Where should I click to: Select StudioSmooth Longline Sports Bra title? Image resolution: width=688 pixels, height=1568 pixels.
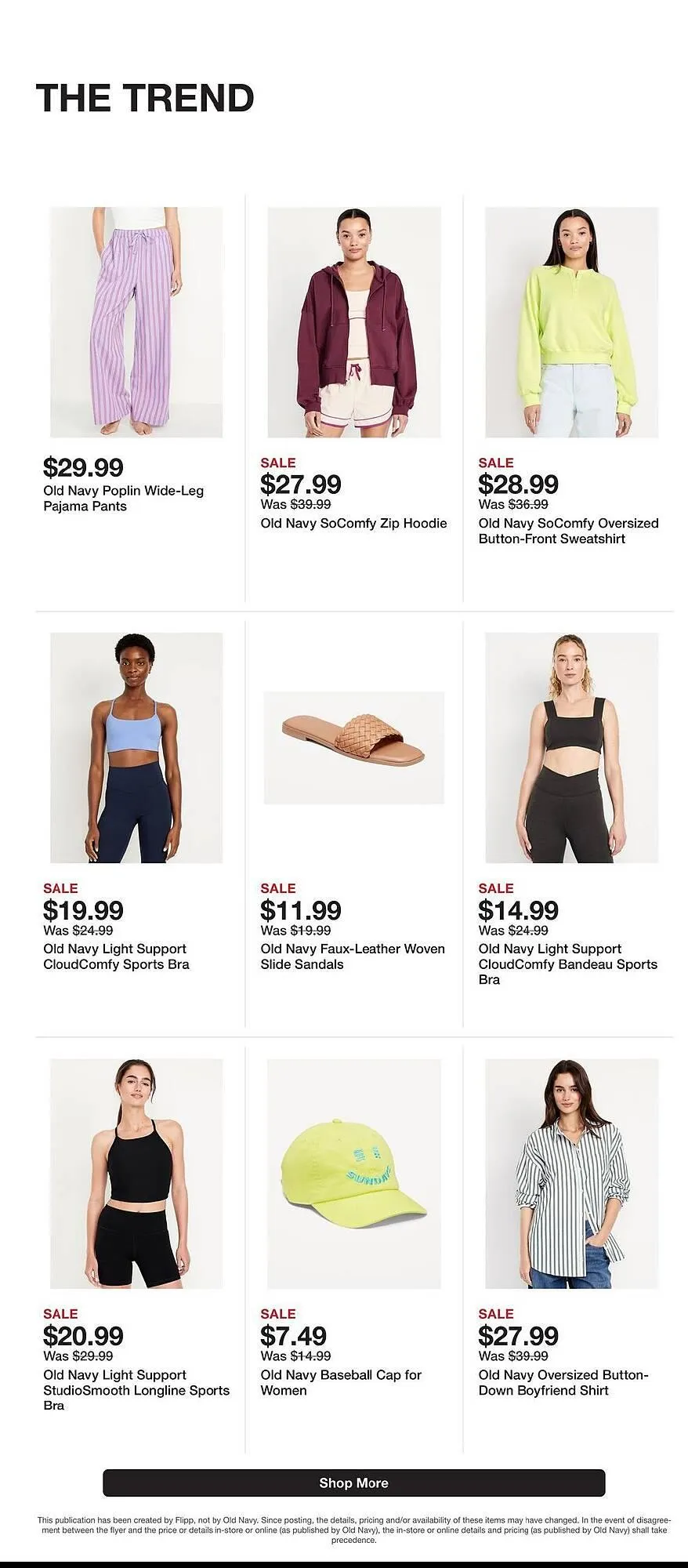136,1390
